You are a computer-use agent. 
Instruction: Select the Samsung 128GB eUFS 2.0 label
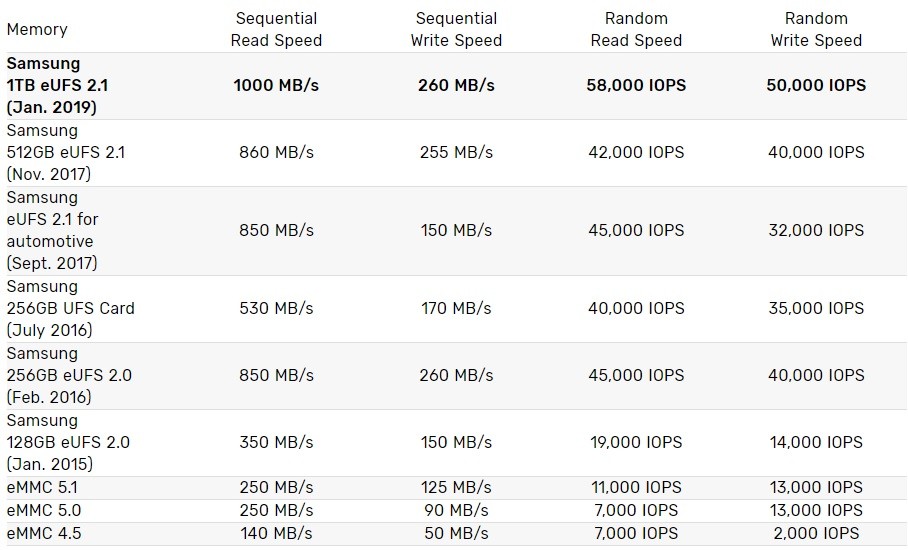coord(68,442)
